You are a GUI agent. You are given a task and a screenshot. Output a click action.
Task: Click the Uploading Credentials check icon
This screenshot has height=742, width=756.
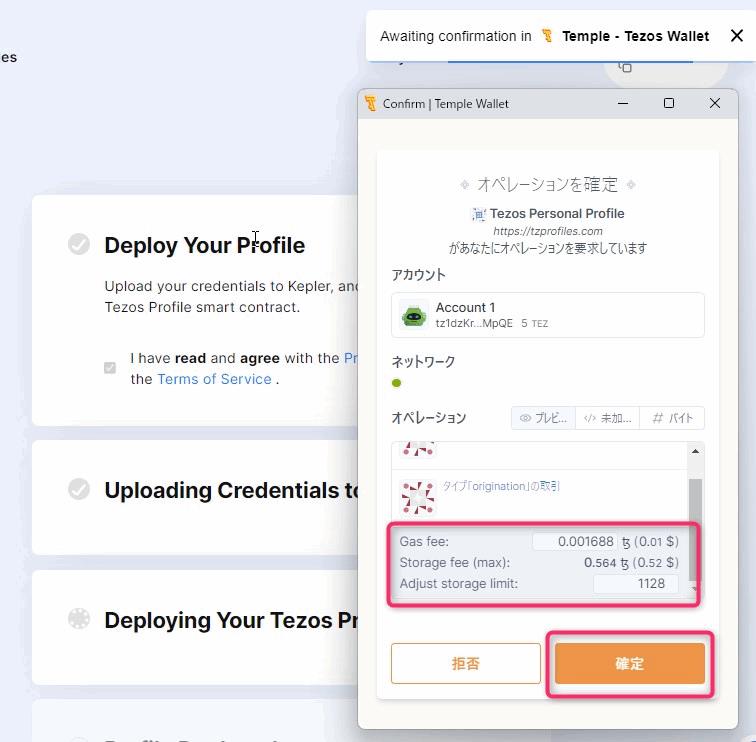point(79,489)
